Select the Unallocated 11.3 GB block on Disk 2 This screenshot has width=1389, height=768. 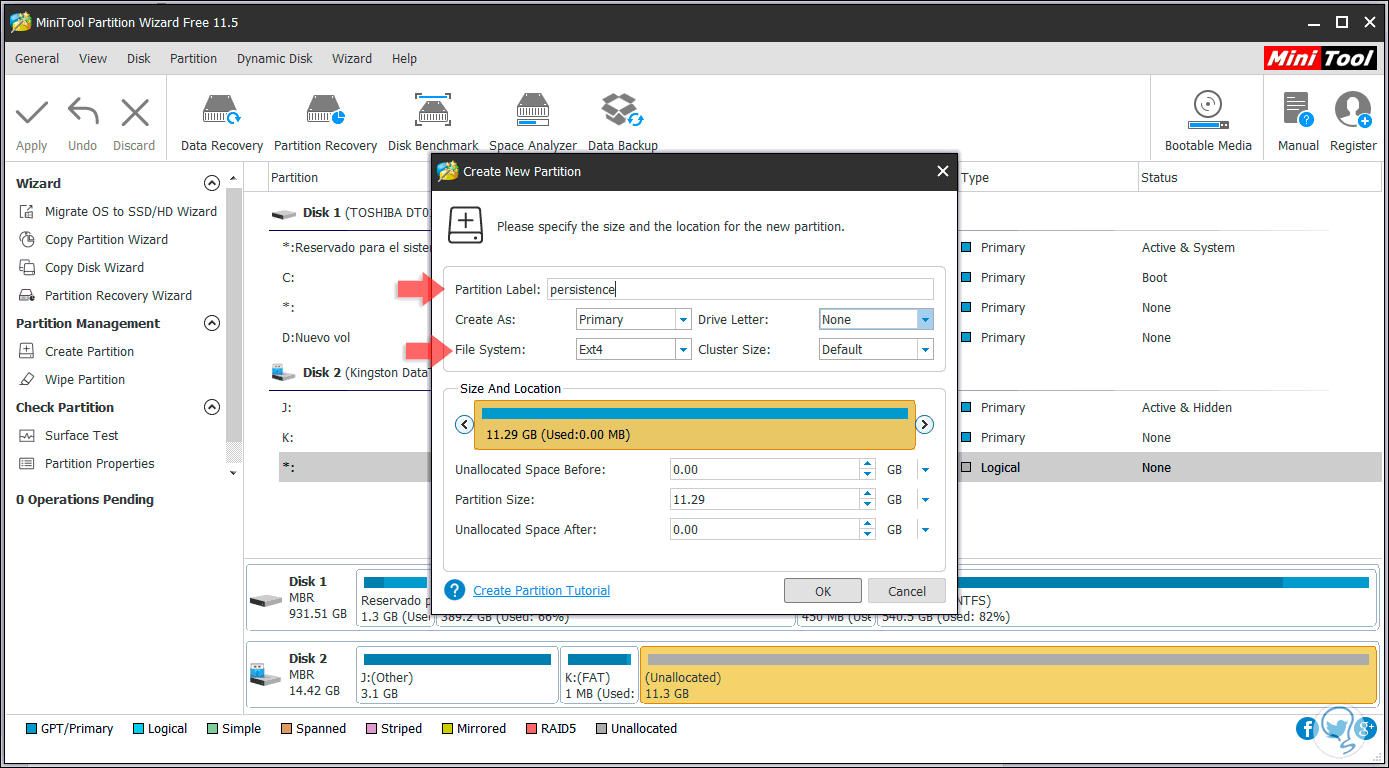(x=1008, y=675)
